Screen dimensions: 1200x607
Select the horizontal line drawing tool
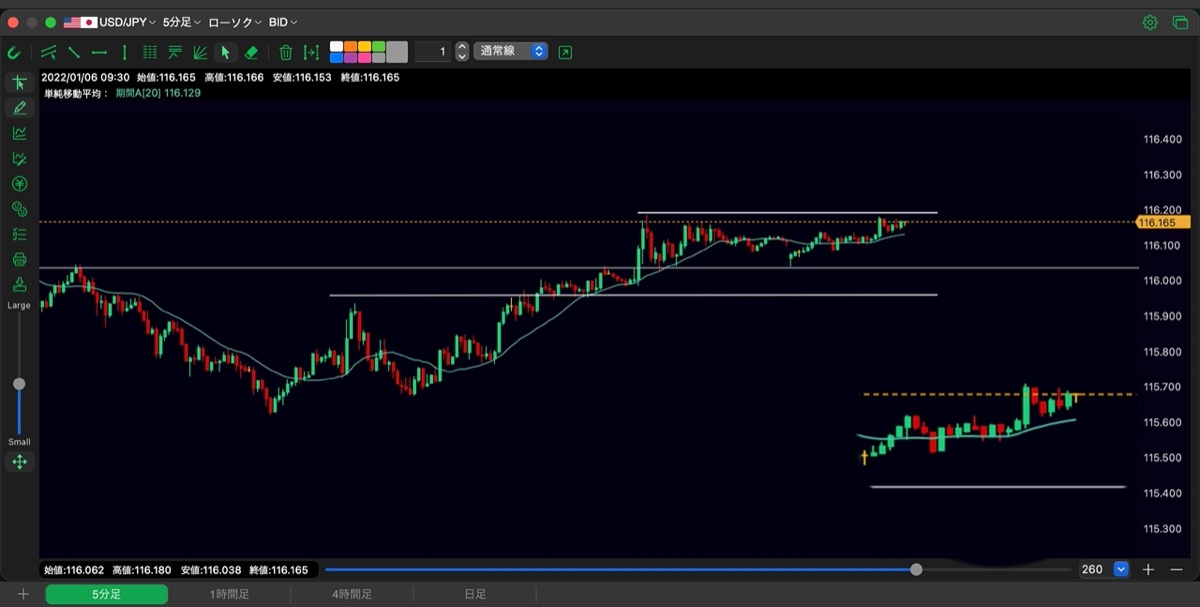[x=99, y=52]
